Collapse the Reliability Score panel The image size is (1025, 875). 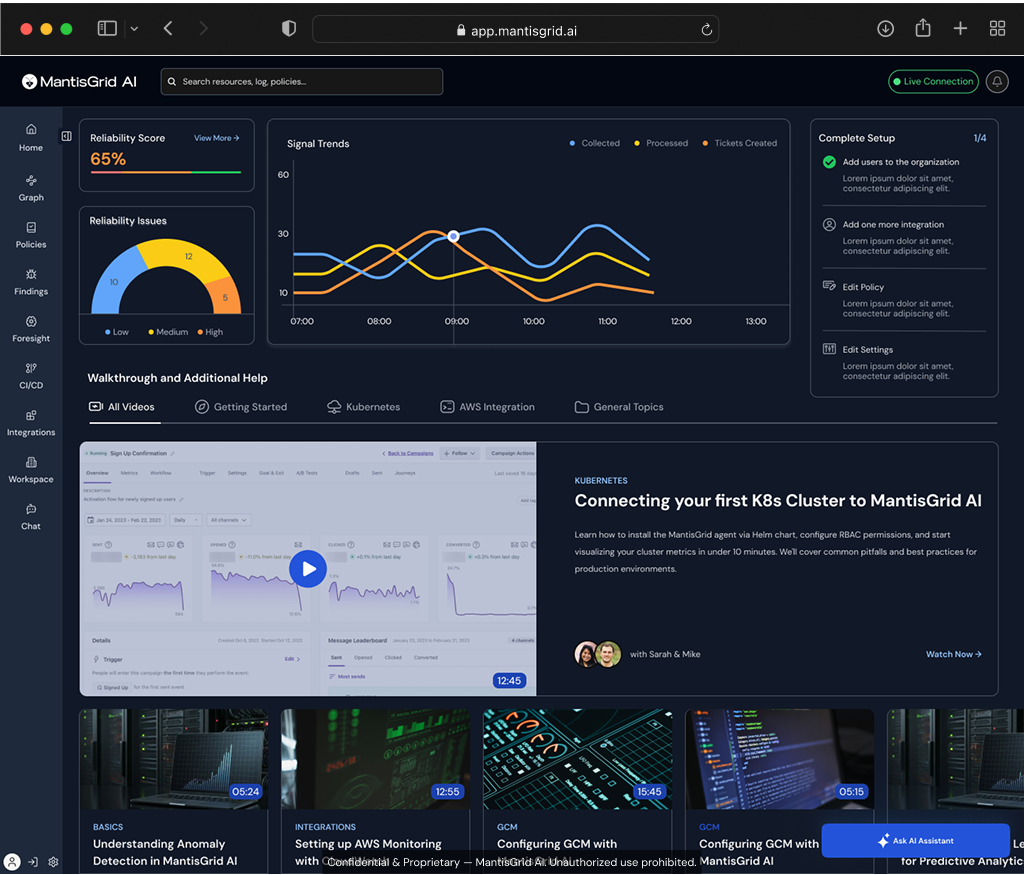(66, 135)
